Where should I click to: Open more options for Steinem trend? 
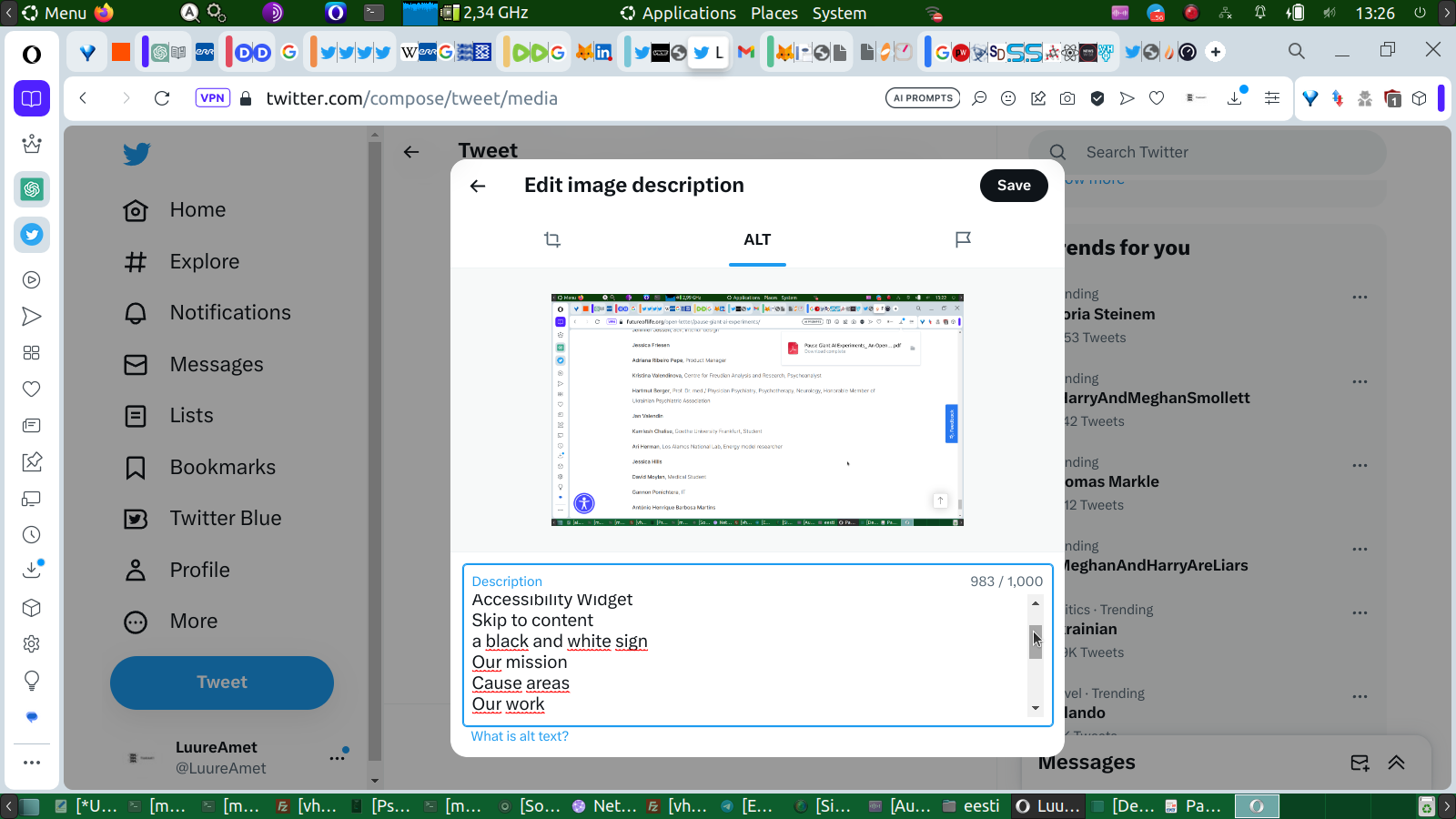[x=1360, y=298]
